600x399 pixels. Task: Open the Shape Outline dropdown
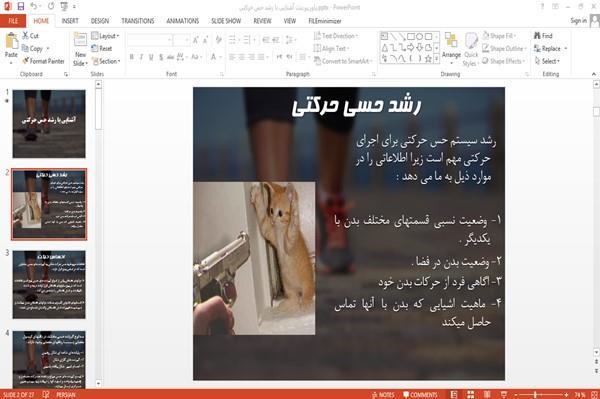pyautogui.click(x=505, y=49)
